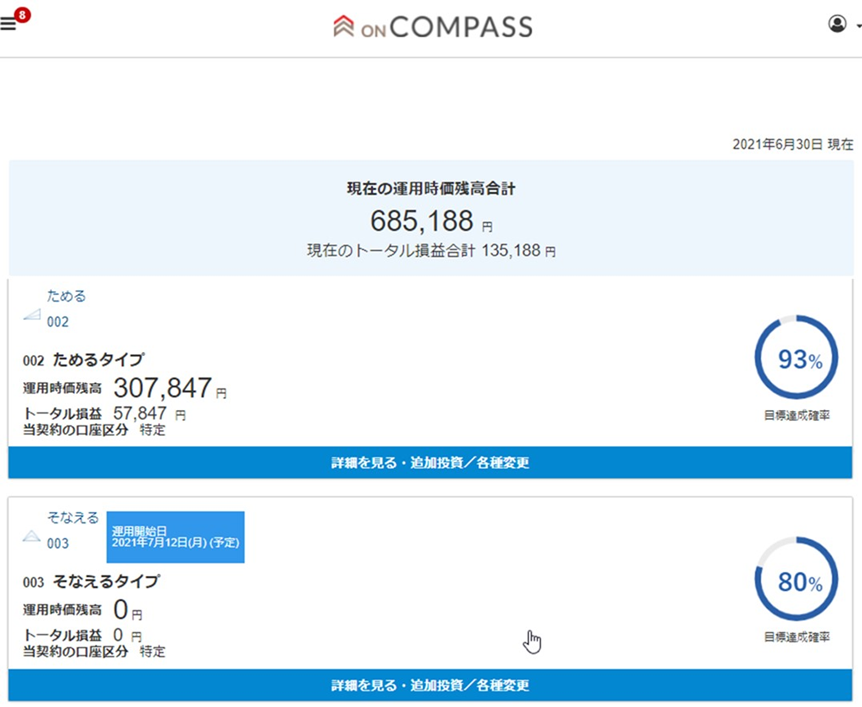Click the 現在の運用時価残高合計 heading
This screenshot has height=707, width=862.
(431, 189)
